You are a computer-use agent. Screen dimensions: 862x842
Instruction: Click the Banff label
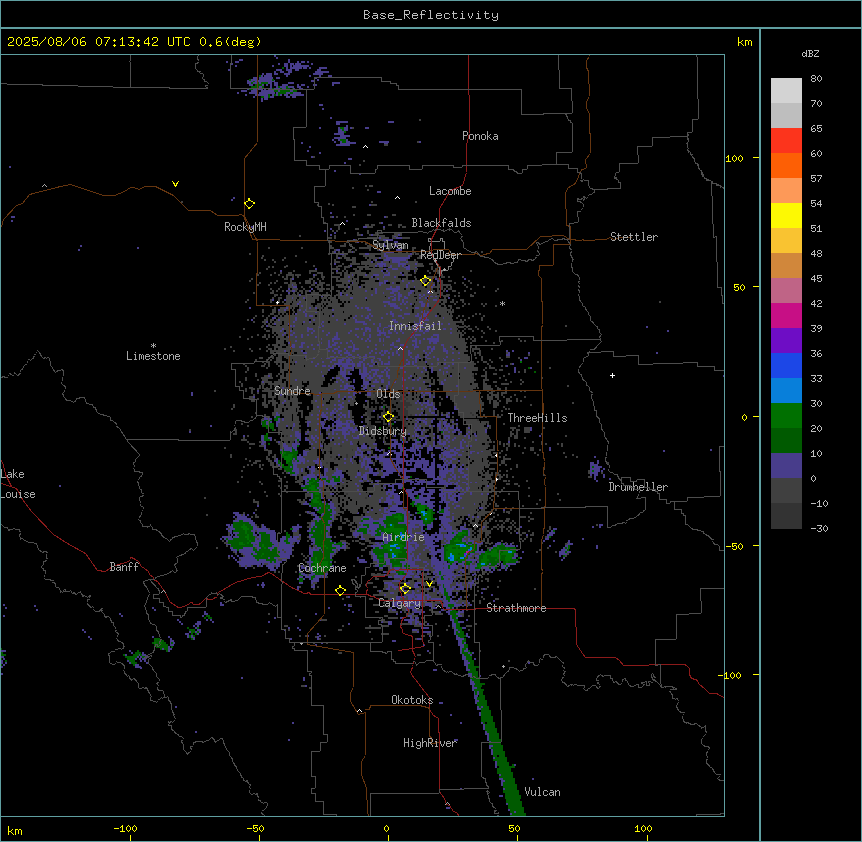click(x=124, y=567)
